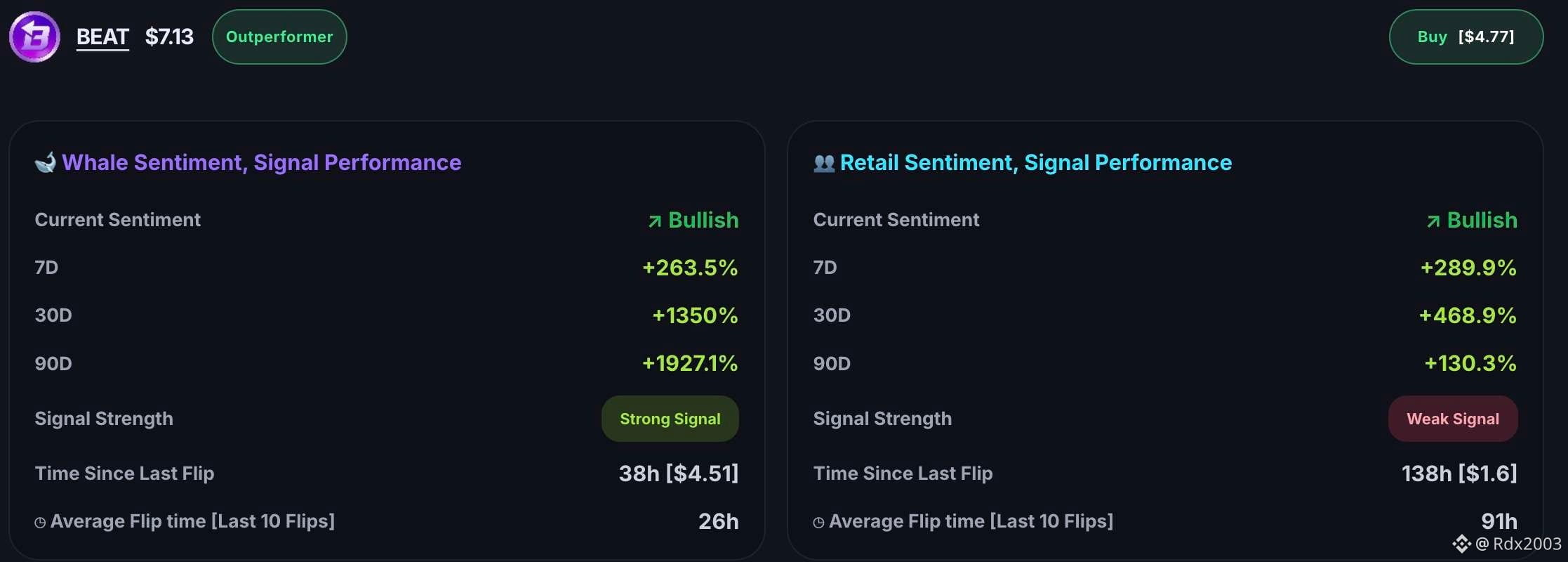
Task: Click the retail people icon
Action: (824, 163)
